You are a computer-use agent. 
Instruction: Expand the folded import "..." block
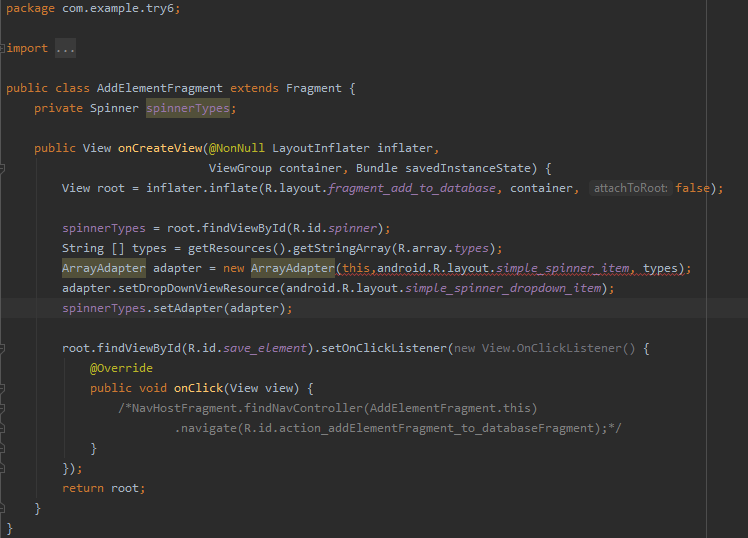[x=65, y=48]
